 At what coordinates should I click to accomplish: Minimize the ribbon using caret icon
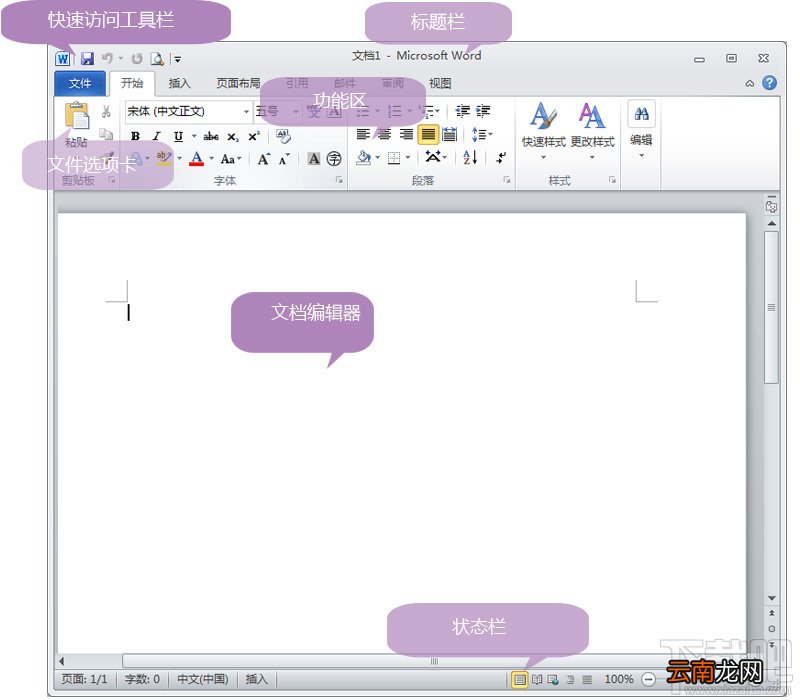point(749,83)
